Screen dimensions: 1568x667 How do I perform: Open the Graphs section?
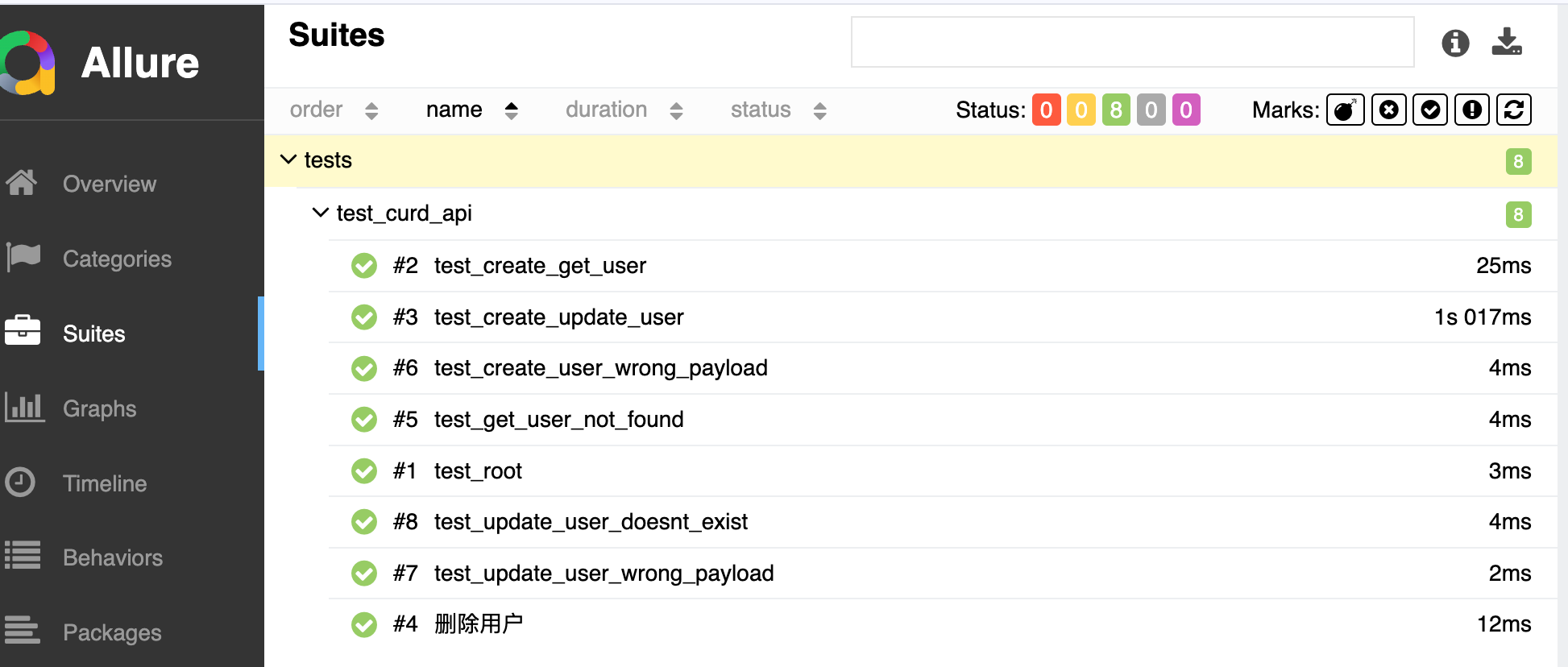(100, 408)
